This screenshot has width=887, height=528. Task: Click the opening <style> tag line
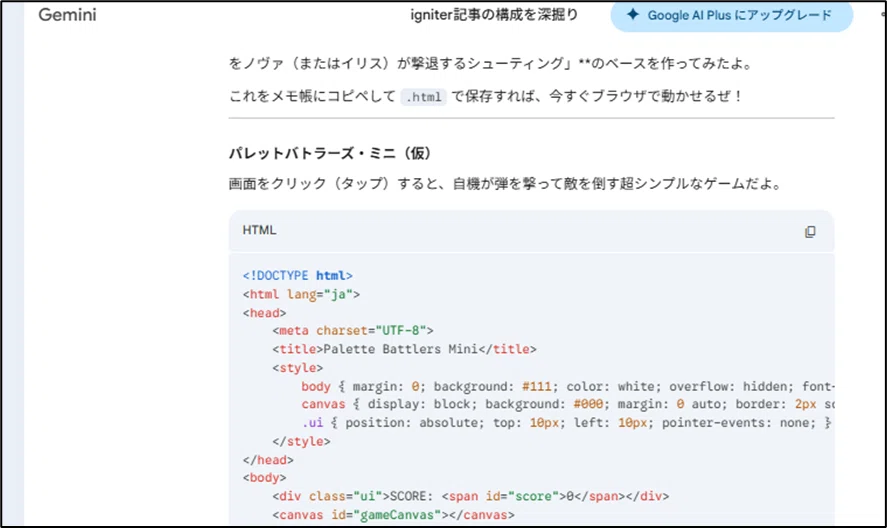298,368
